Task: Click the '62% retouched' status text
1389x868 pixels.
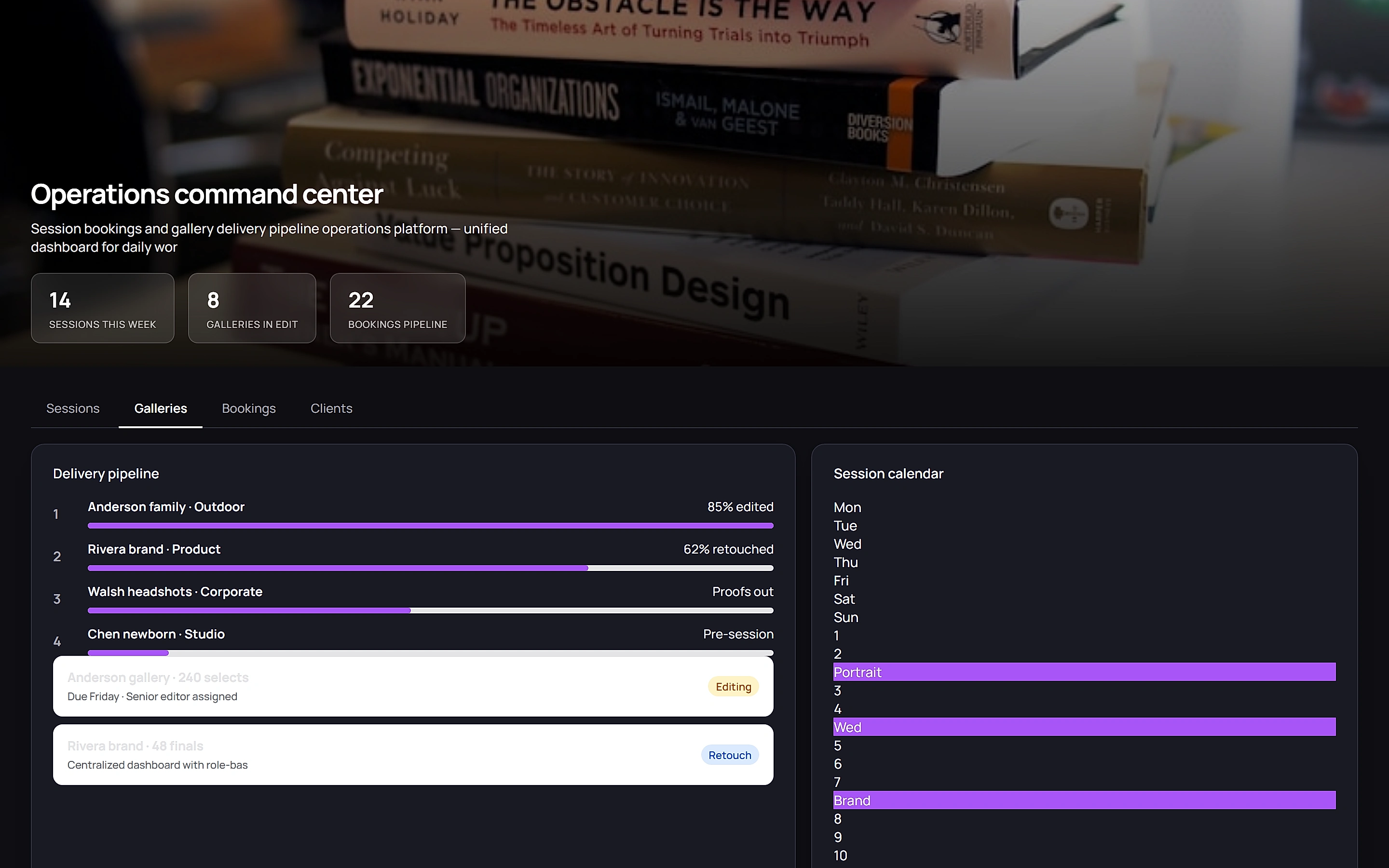Action: (728, 549)
